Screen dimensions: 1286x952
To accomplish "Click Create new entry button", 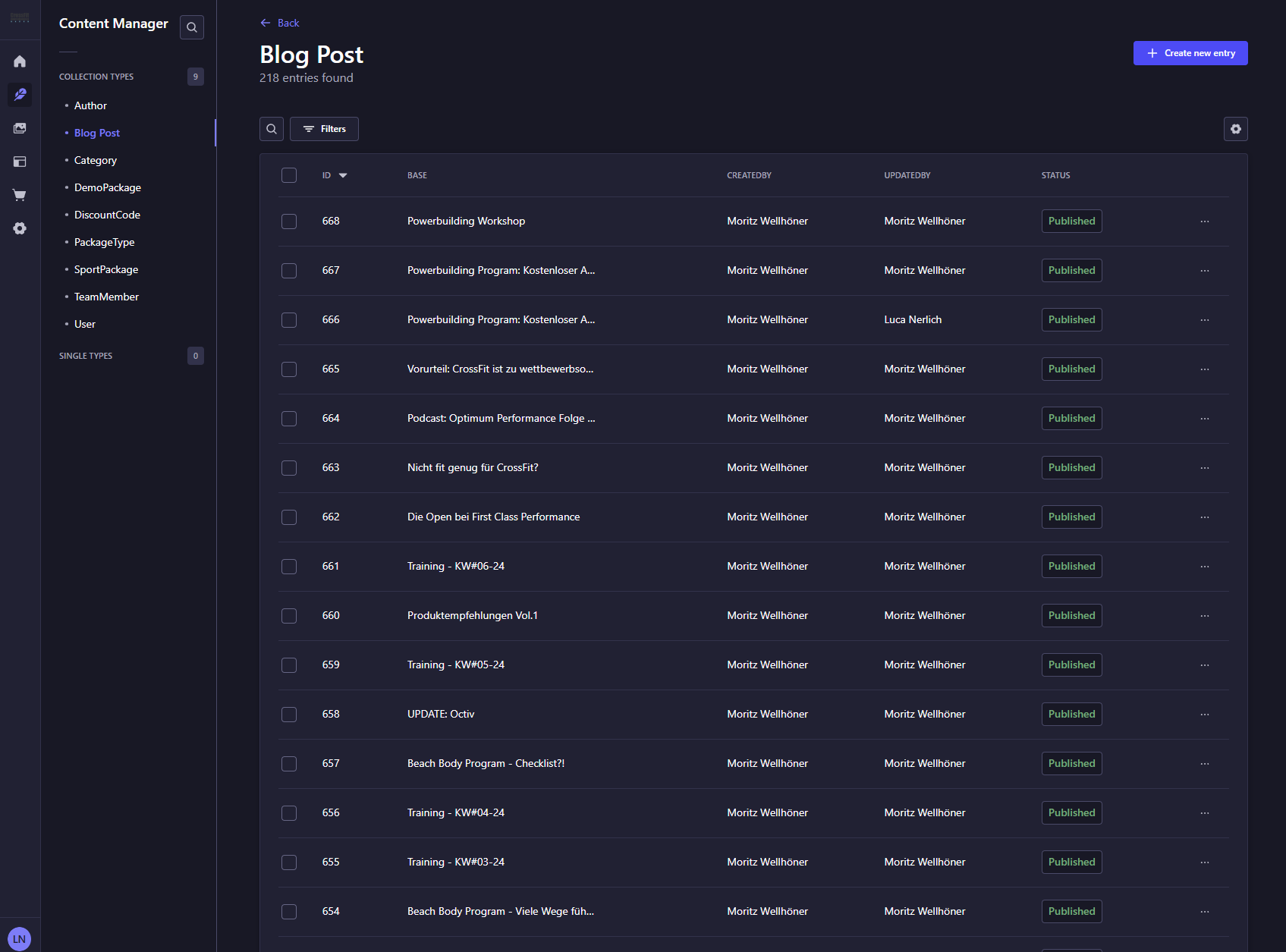I will 1190,53.
